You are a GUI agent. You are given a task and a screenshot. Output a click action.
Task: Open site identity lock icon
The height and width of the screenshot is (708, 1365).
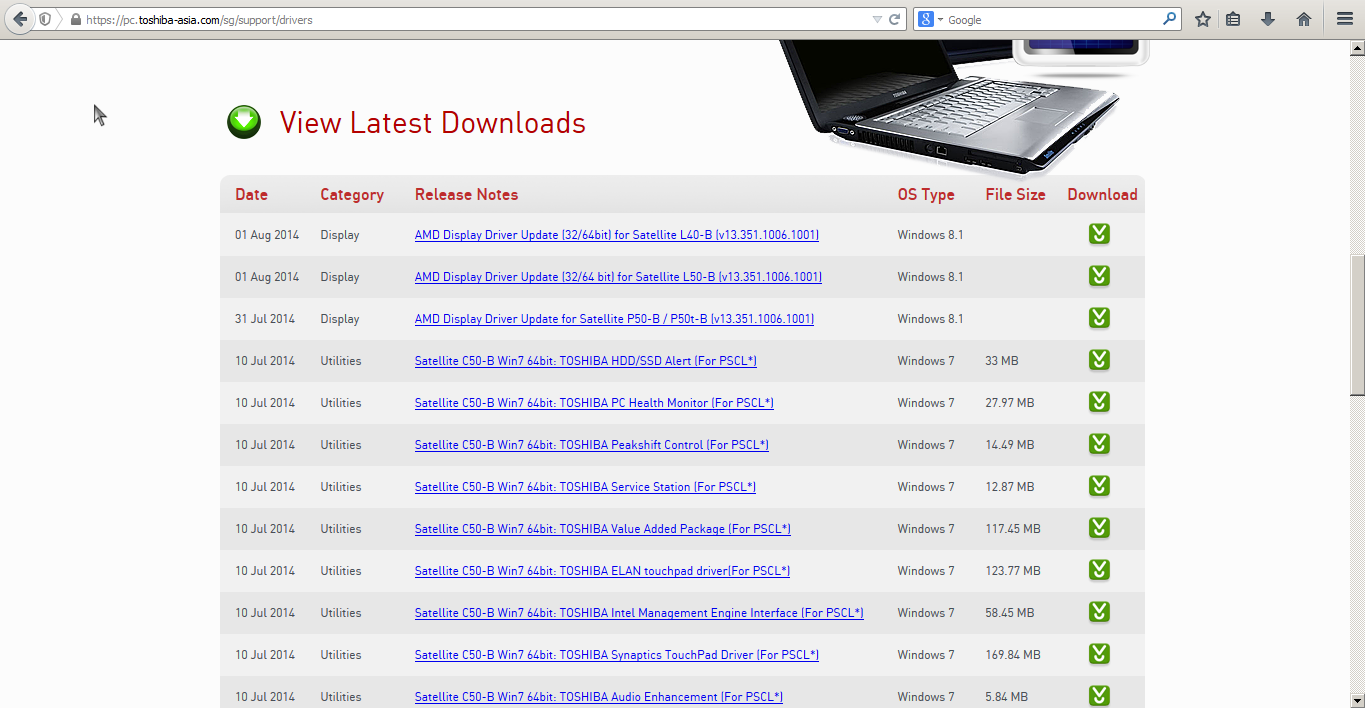(75, 20)
